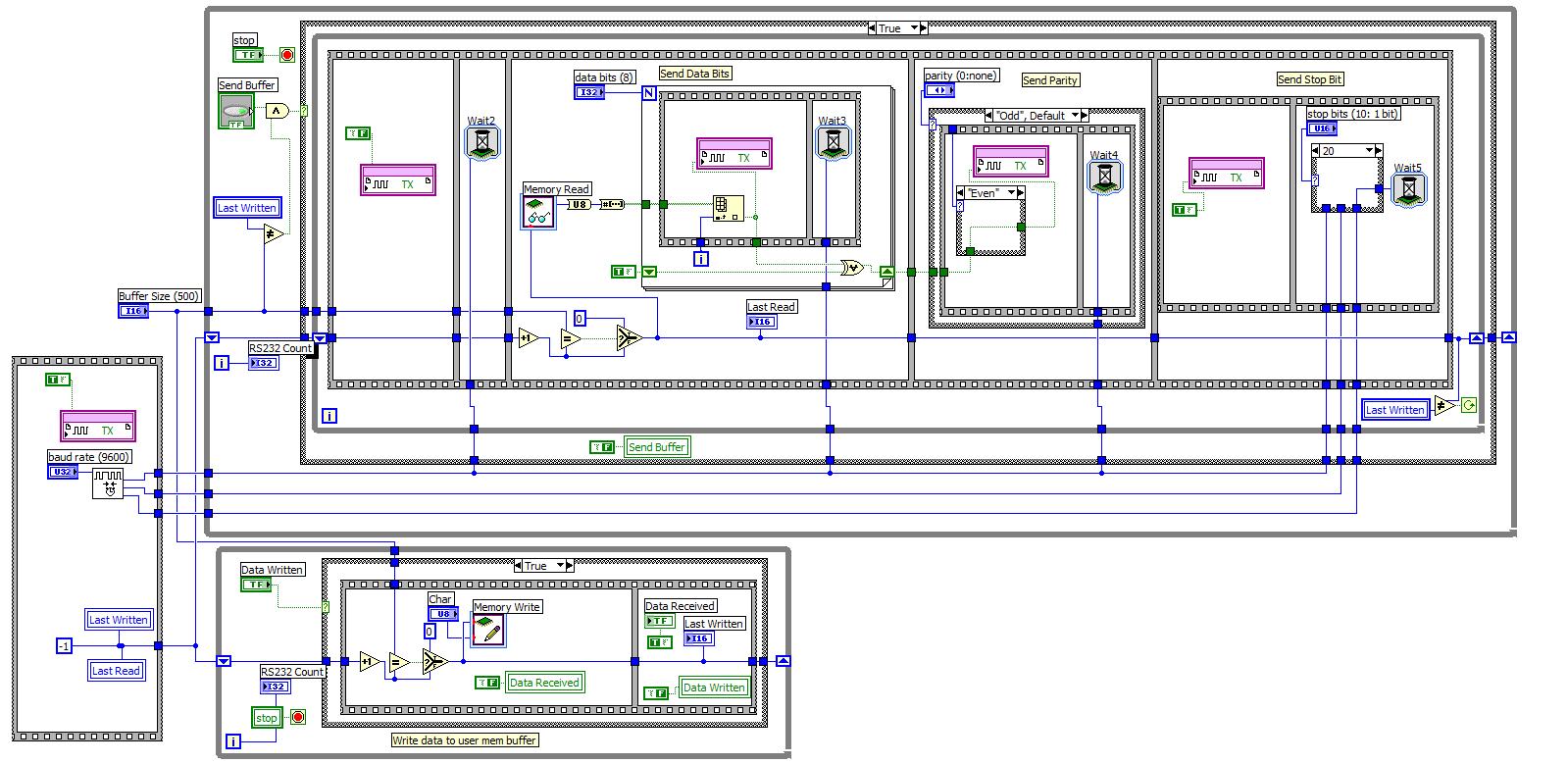Click the stop bits U16 terminal
The width and height of the screenshot is (1568, 764).
click(x=1322, y=128)
